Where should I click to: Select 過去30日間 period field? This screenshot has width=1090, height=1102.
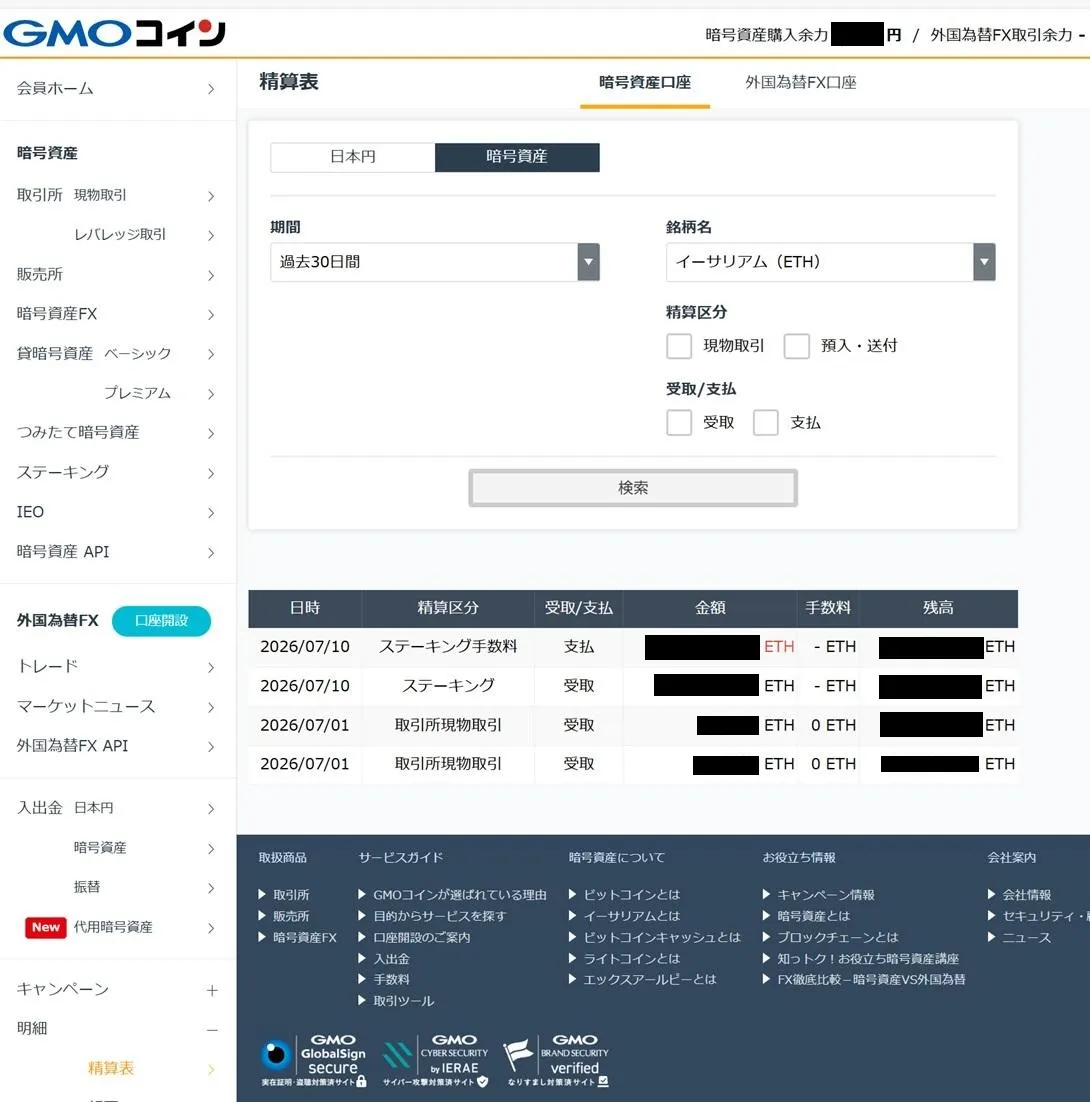point(435,262)
